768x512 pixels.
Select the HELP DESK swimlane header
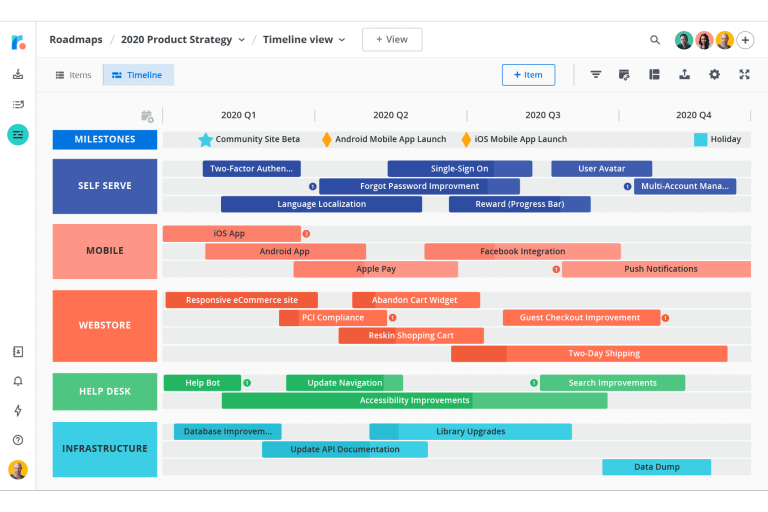105,391
